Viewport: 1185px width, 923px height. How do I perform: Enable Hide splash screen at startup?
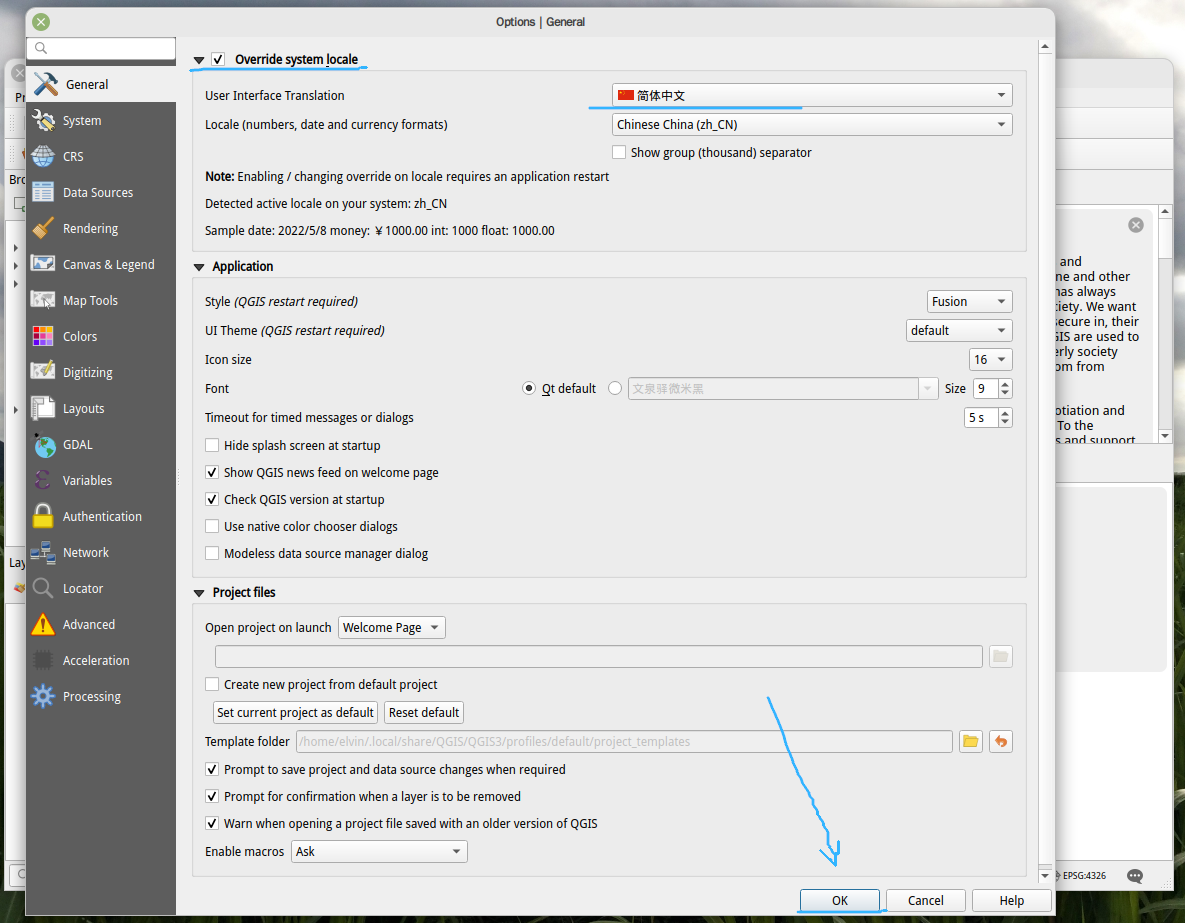point(212,445)
